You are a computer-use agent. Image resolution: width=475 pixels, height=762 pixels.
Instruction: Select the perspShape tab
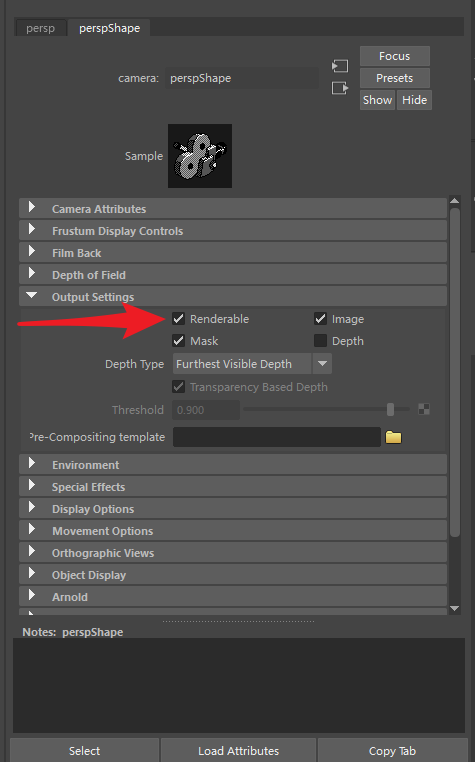[x=109, y=28]
